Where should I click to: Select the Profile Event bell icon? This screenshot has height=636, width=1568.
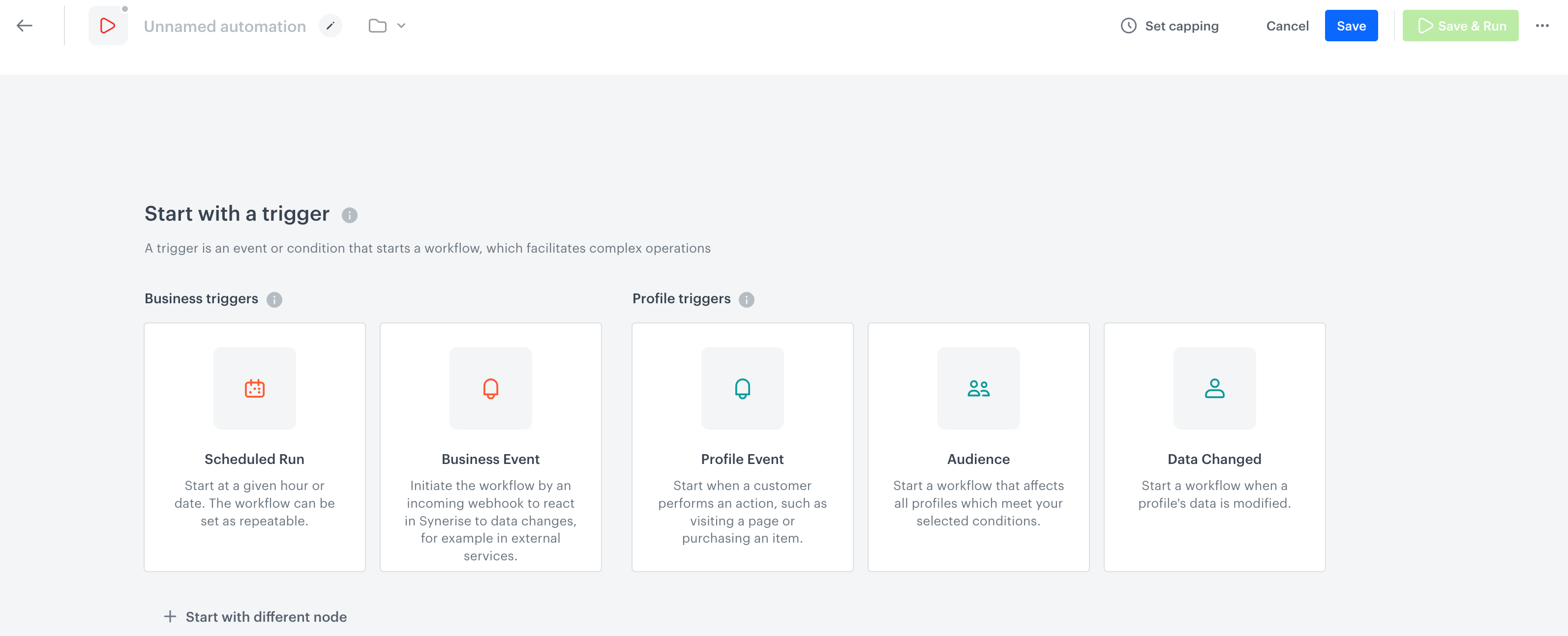(x=742, y=389)
